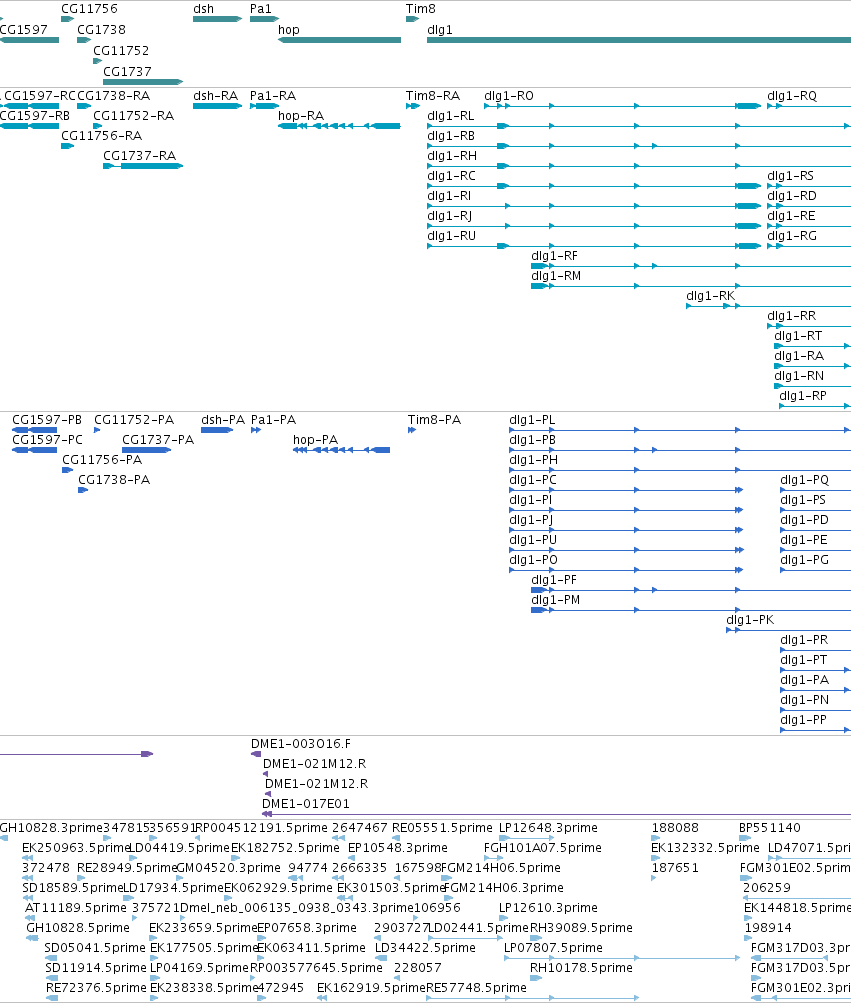This screenshot has width=851, height=1003.
Task: Click the dlg1-RQ transcript label
Action: (x=792, y=96)
